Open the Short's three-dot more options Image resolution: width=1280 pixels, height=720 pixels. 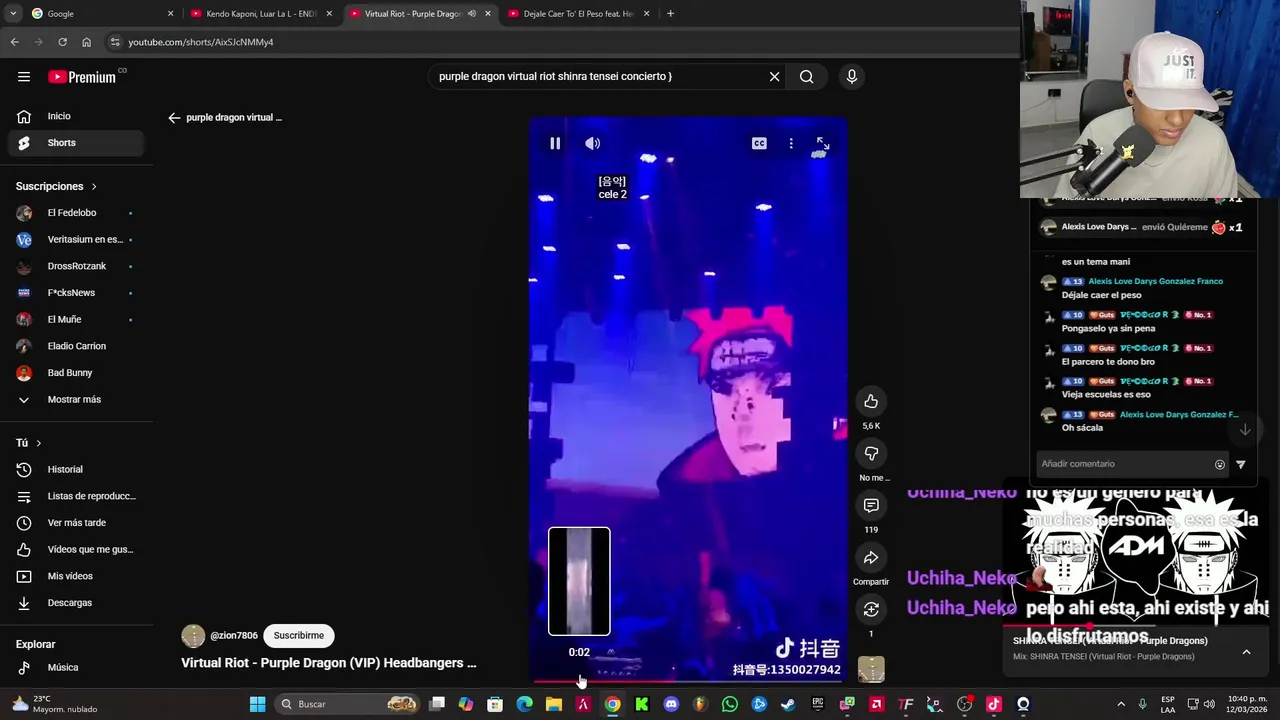791,143
